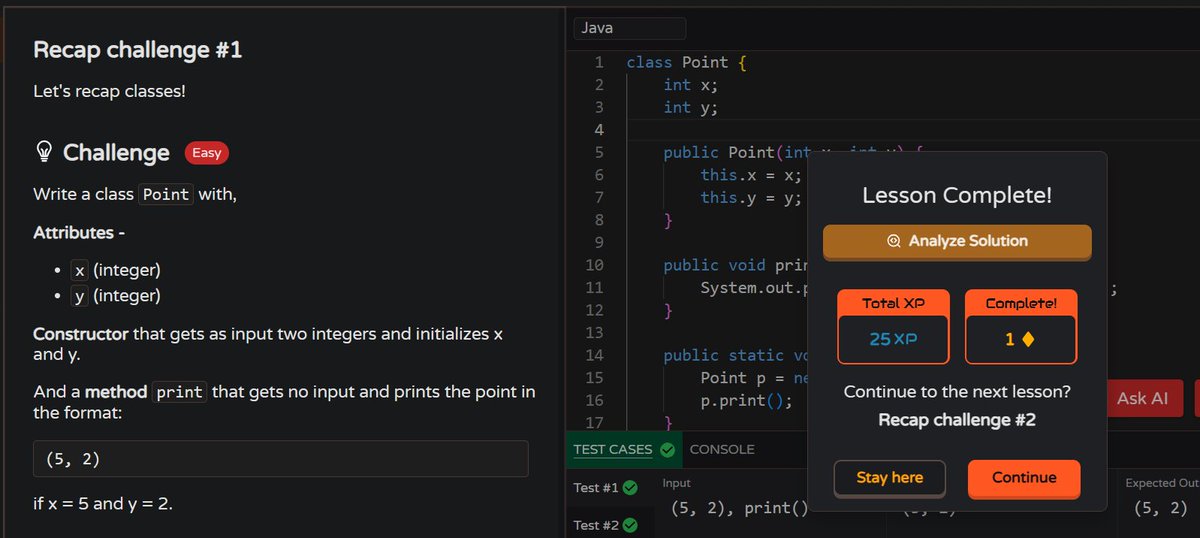The height and width of the screenshot is (538, 1200).
Task: Place cursor on 'int x;' code line
Action: tap(690, 85)
